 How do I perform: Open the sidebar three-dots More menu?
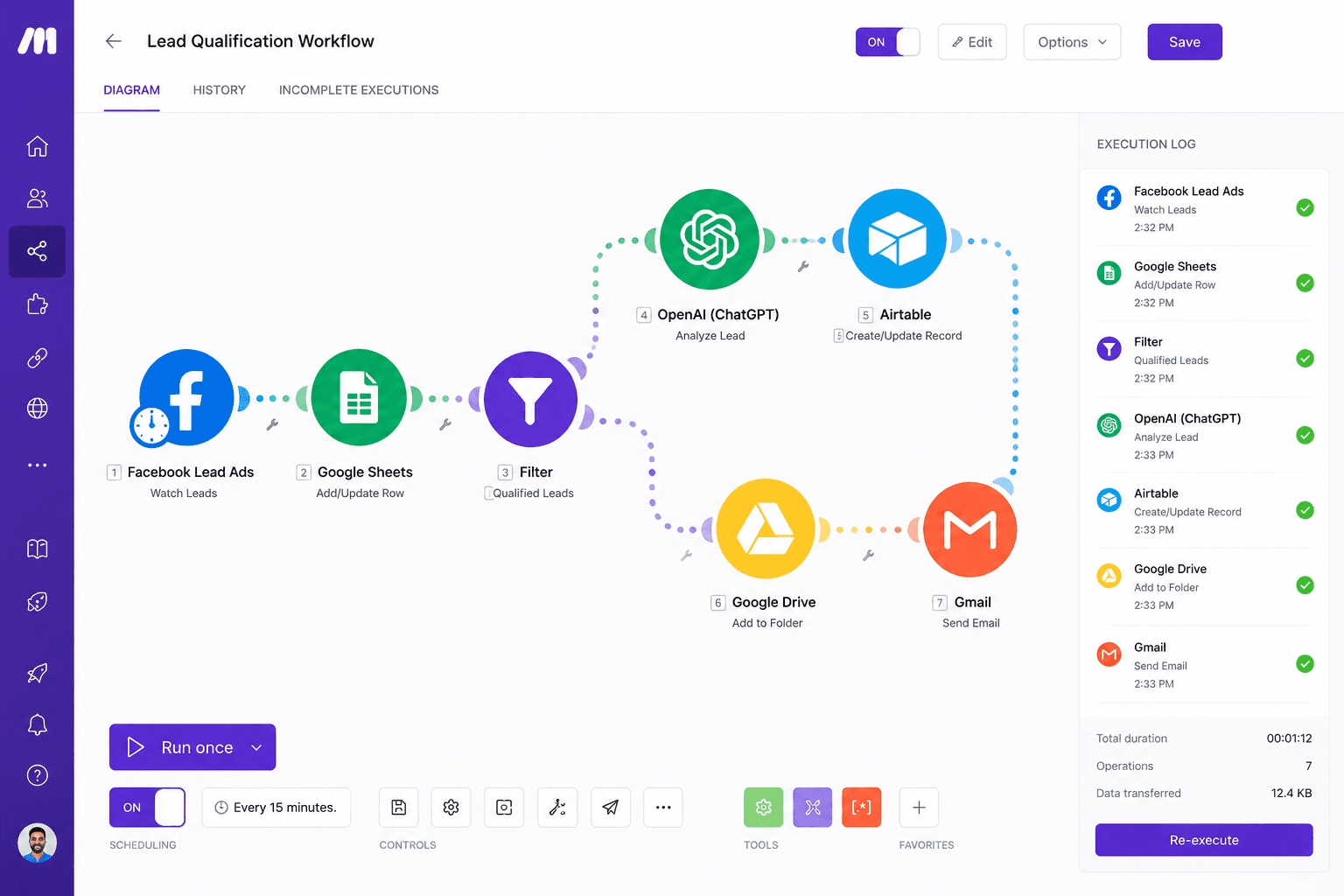tap(37, 465)
